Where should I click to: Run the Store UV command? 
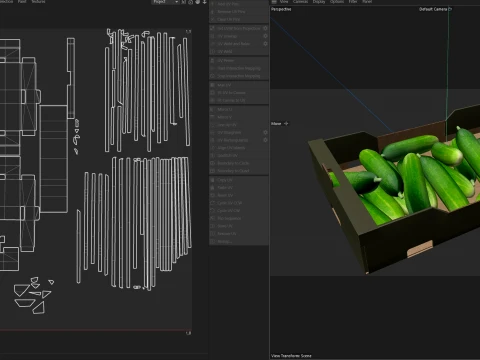coord(239,226)
